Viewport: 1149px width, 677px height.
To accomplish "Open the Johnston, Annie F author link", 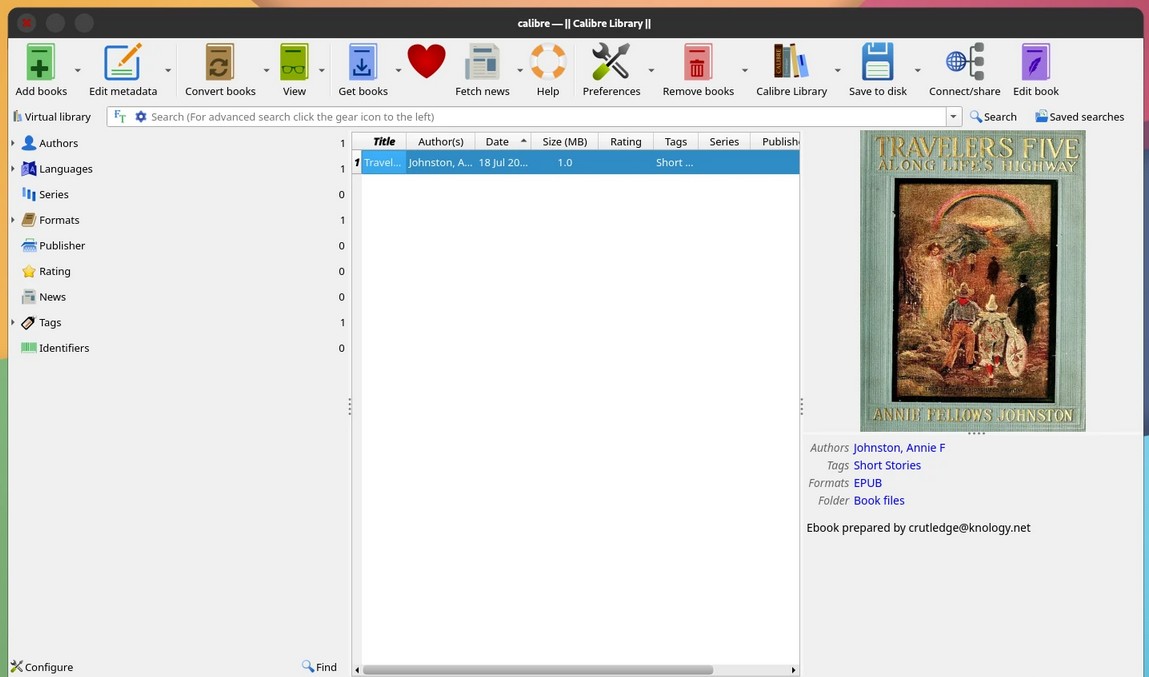I will tap(898, 448).
